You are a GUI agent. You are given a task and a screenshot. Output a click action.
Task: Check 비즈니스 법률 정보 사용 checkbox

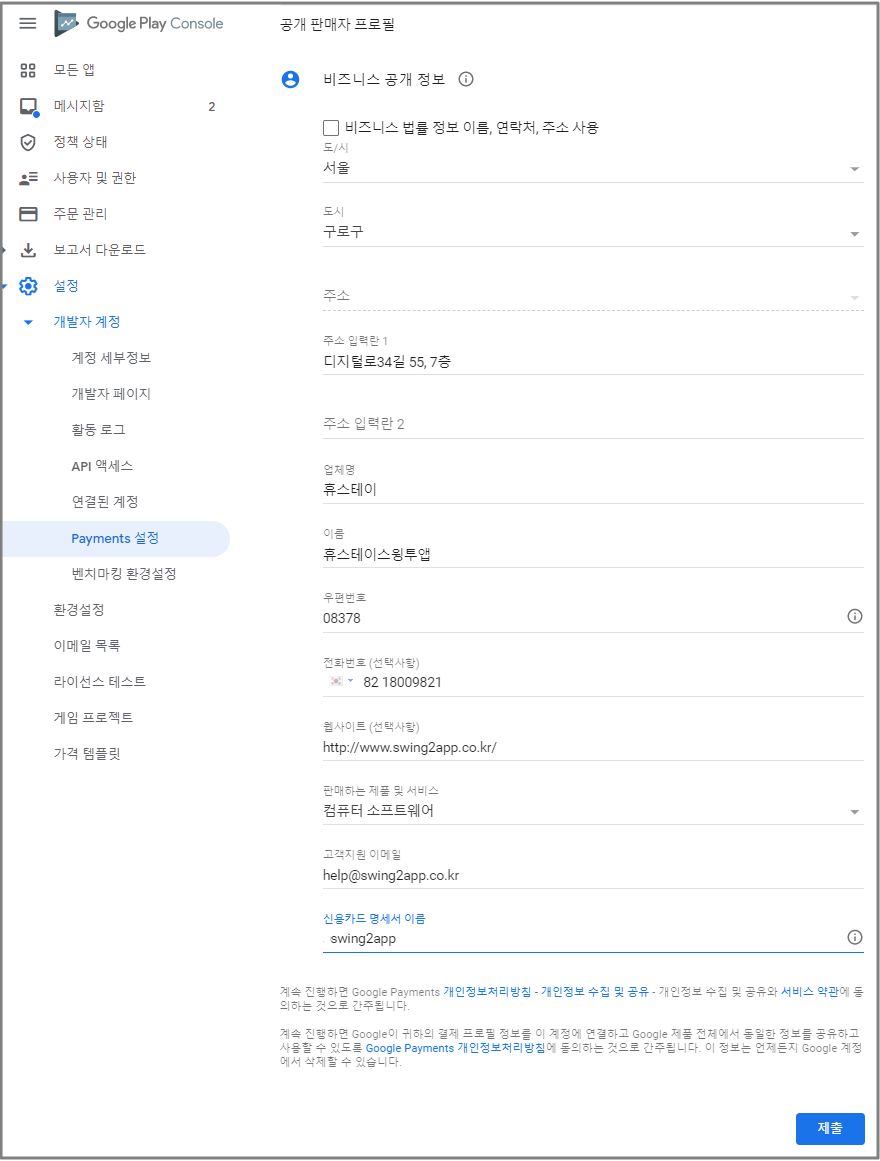pyautogui.click(x=331, y=127)
